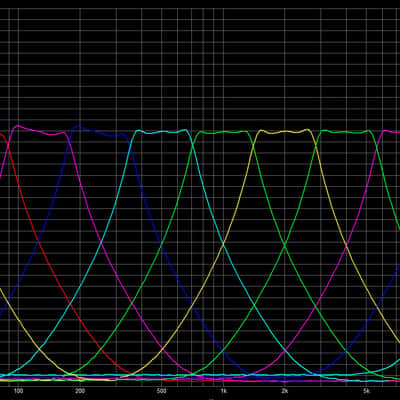
Task: Select the green curve's flat top near 1k
Action: pyautogui.click(x=223, y=132)
